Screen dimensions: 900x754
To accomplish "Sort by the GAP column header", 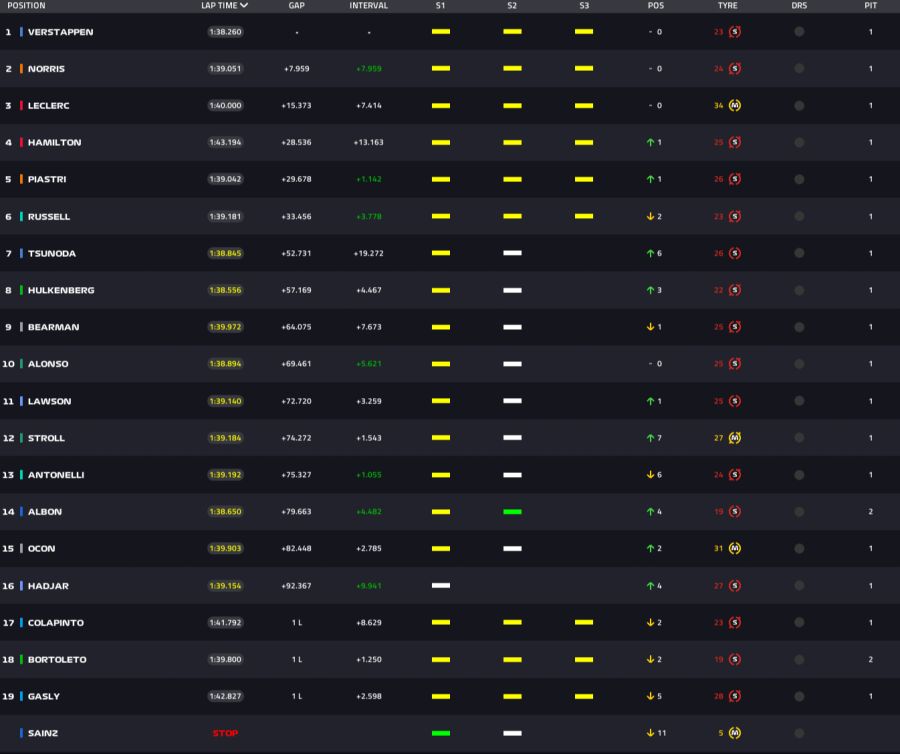I will point(297,6).
